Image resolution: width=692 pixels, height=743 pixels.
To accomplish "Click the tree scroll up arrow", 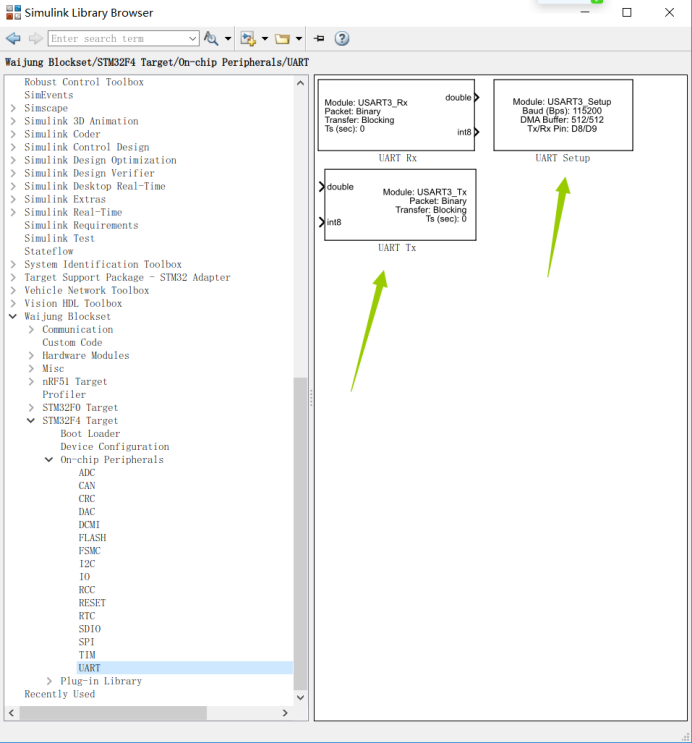I will (x=300, y=83).
